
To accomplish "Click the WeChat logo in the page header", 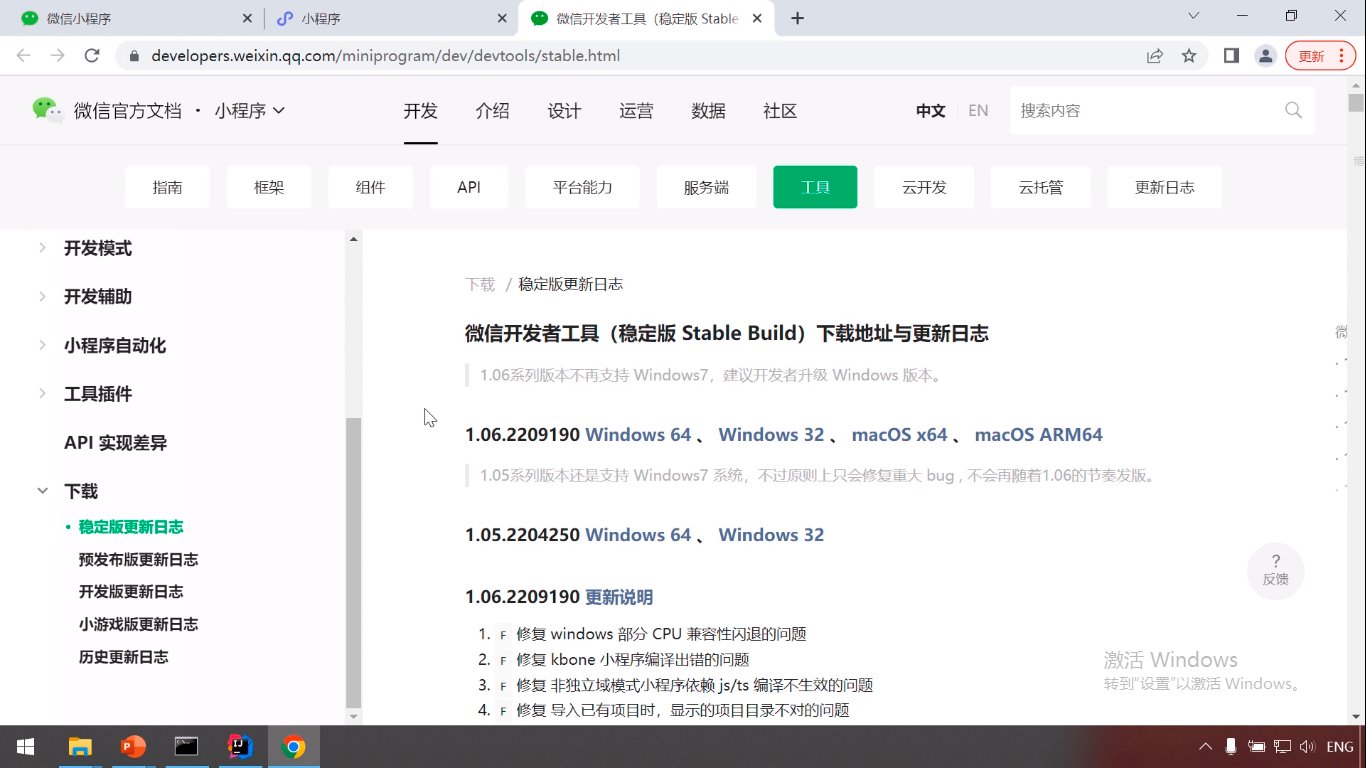I will [46, 110].
